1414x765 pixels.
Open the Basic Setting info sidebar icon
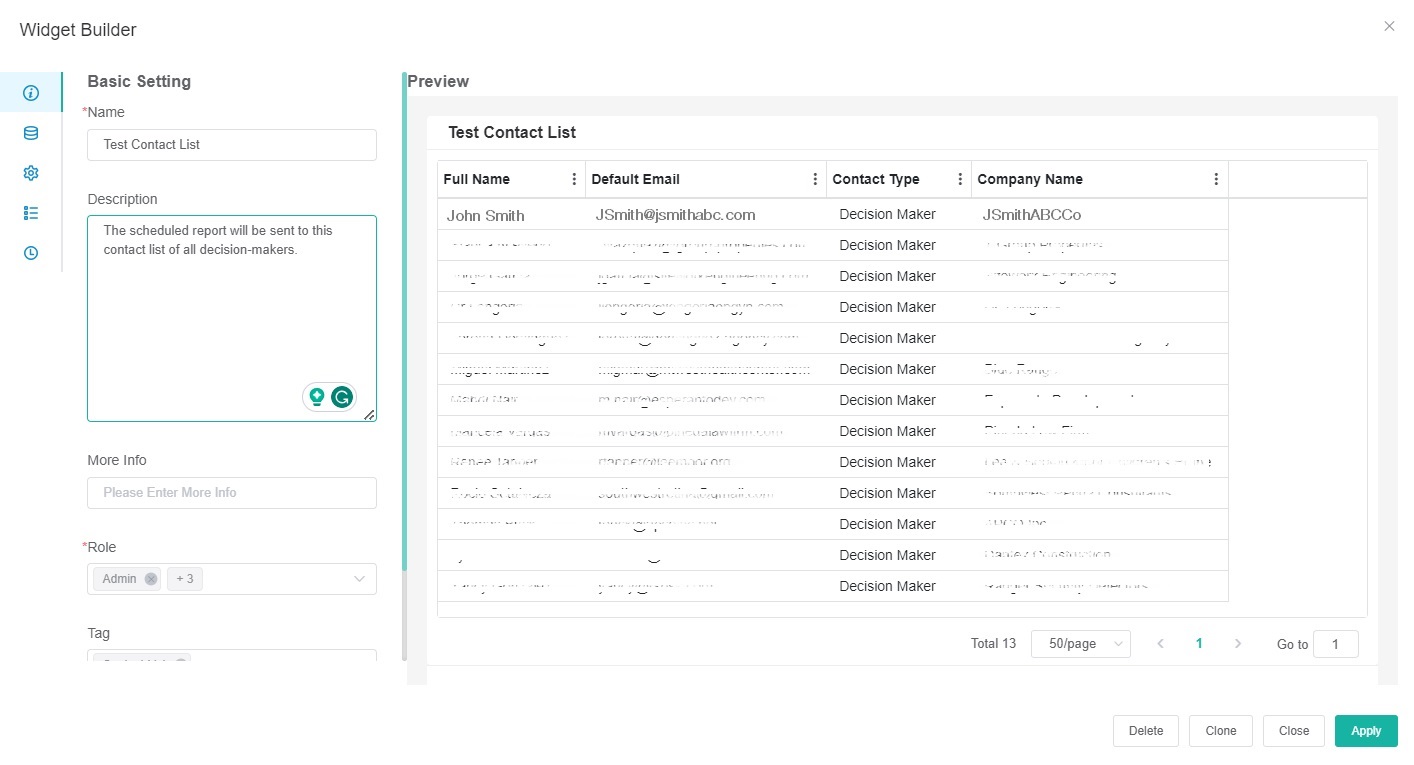[x=31, y=93]
